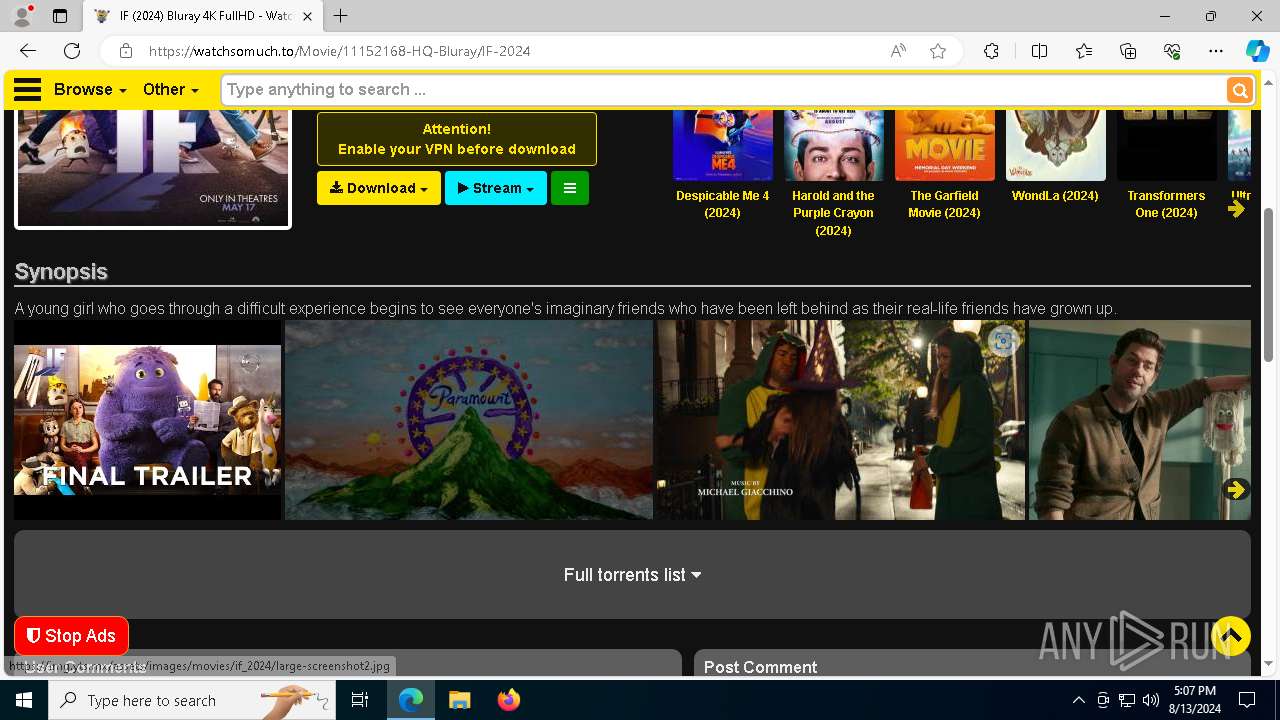Play the Final Trailer thumbnail

tap(147, 420)
